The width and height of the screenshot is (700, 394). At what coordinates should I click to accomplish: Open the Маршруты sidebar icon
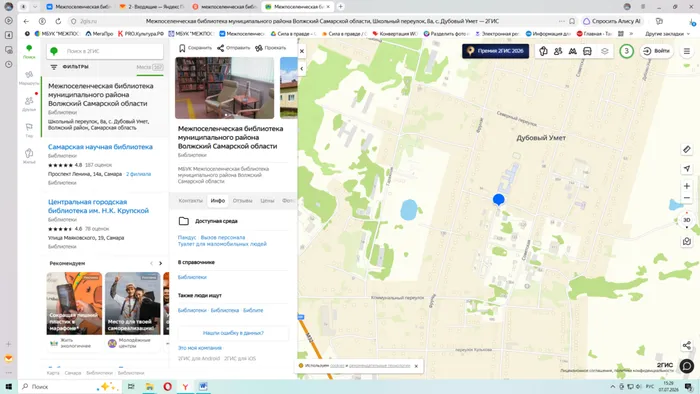29,78
